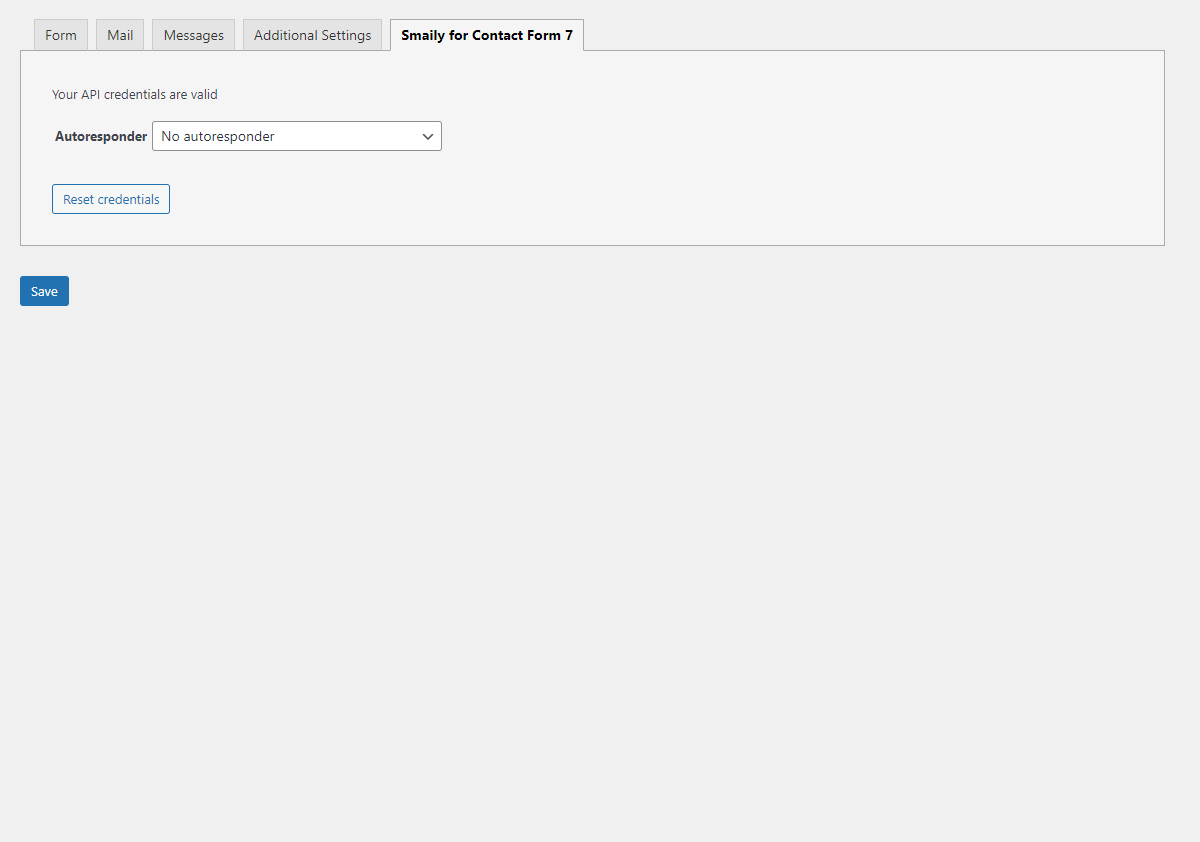Open the Autoresponder dropdown
This screenshot has width=1200, height=842.
[297, 136]
